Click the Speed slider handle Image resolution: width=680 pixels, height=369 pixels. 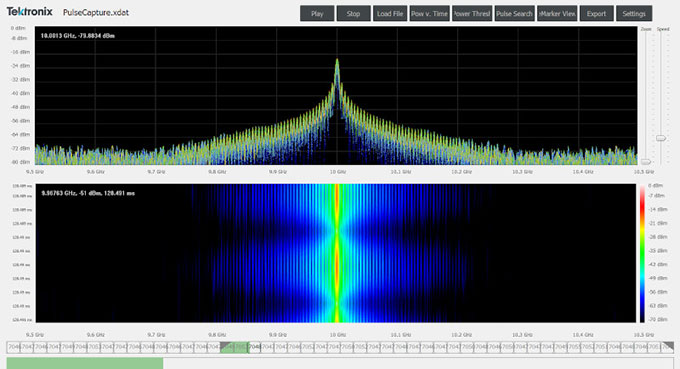click(x=661, y=138)
